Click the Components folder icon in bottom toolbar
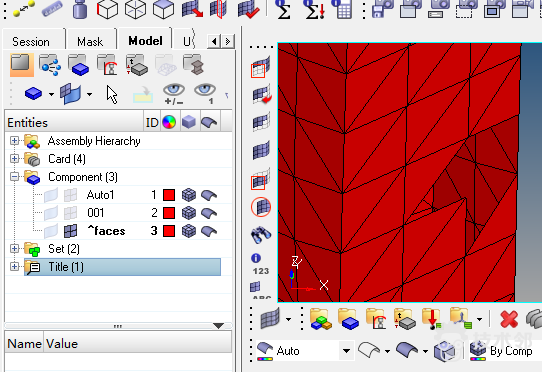This screenshot has height=372, width=542. (349, 318)
